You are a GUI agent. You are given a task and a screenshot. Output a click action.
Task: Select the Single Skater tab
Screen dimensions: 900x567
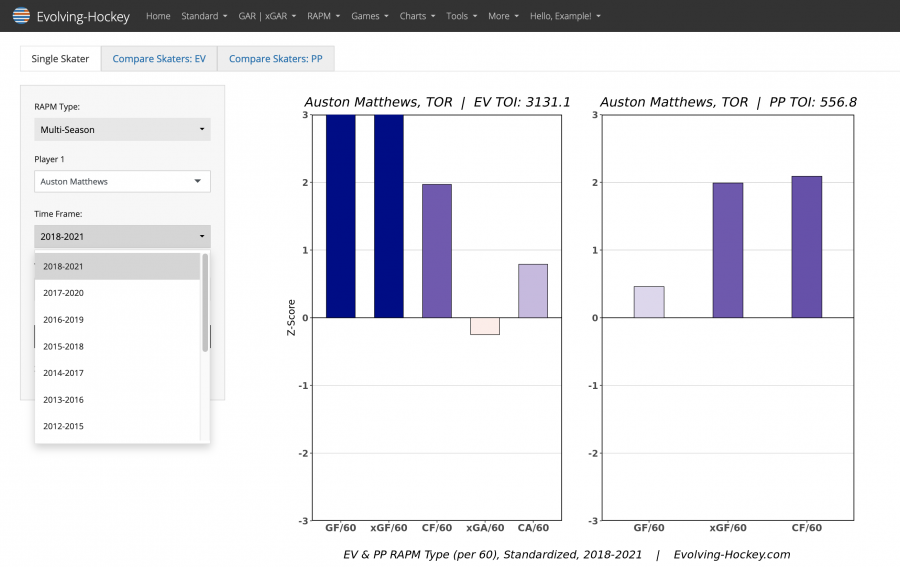pyautogui.click(x=60, y=59)
